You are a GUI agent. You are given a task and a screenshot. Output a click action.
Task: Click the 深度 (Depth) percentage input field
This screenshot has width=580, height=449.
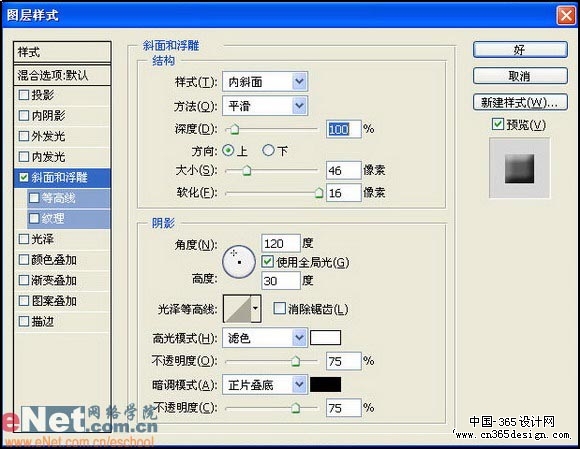pyautogui.click(x=343, y=129)
